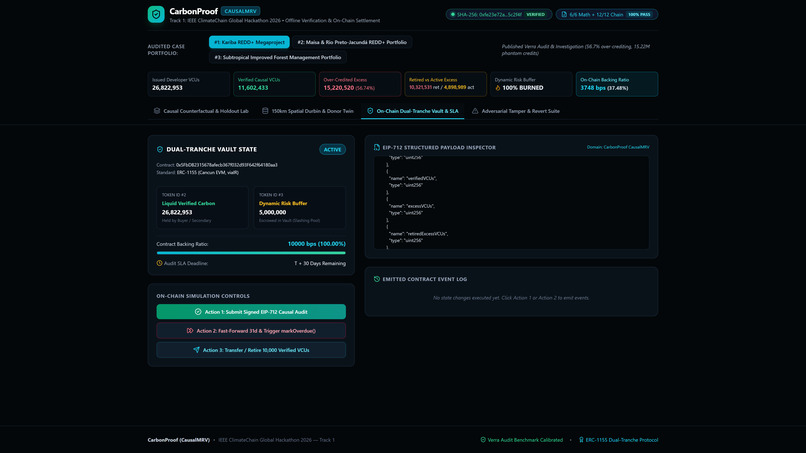Click 'T + 30 Days Remaining' text
Screen dimensions: 806x453
[320, 263]
